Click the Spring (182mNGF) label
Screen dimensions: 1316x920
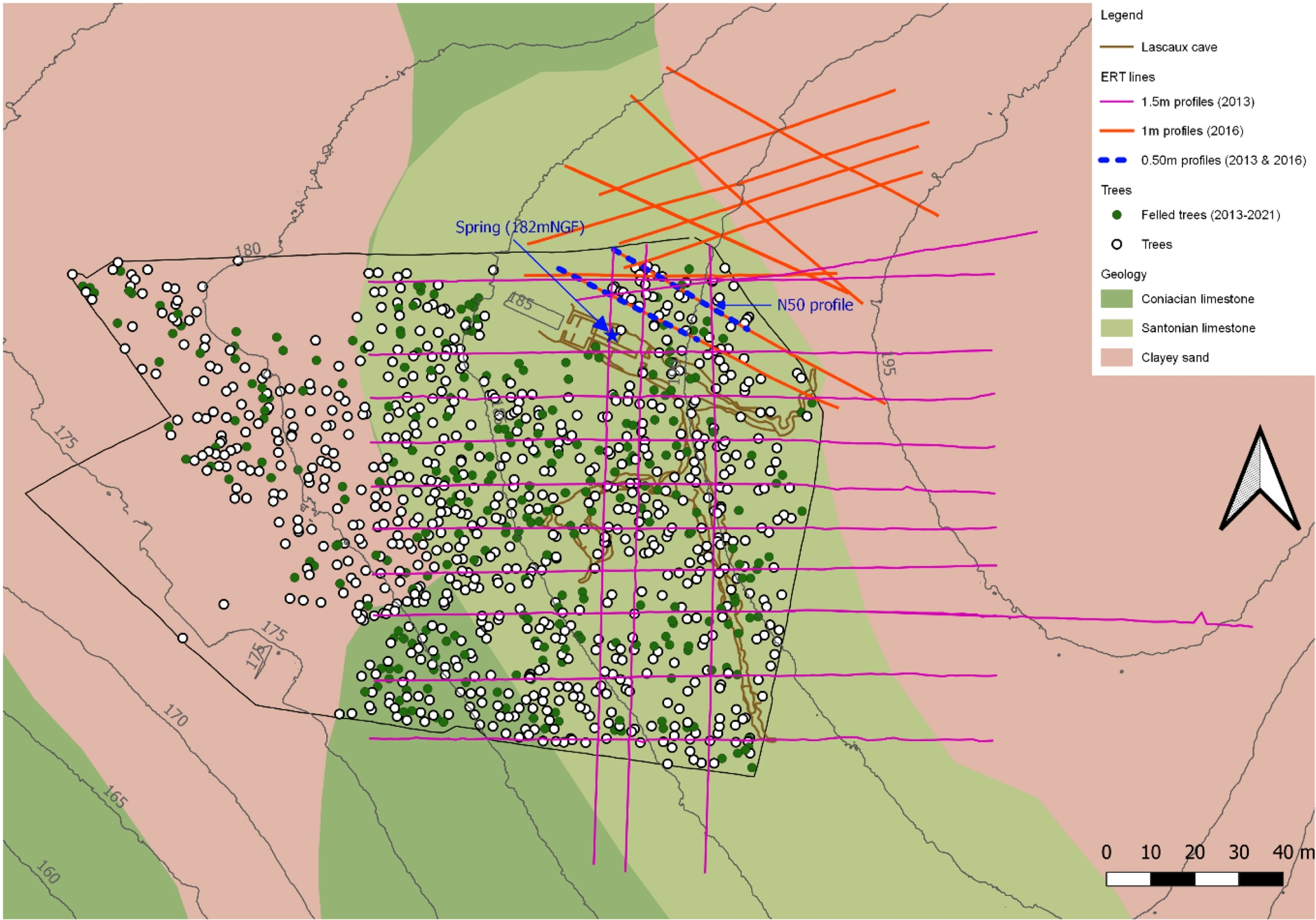tap(520, 227)
